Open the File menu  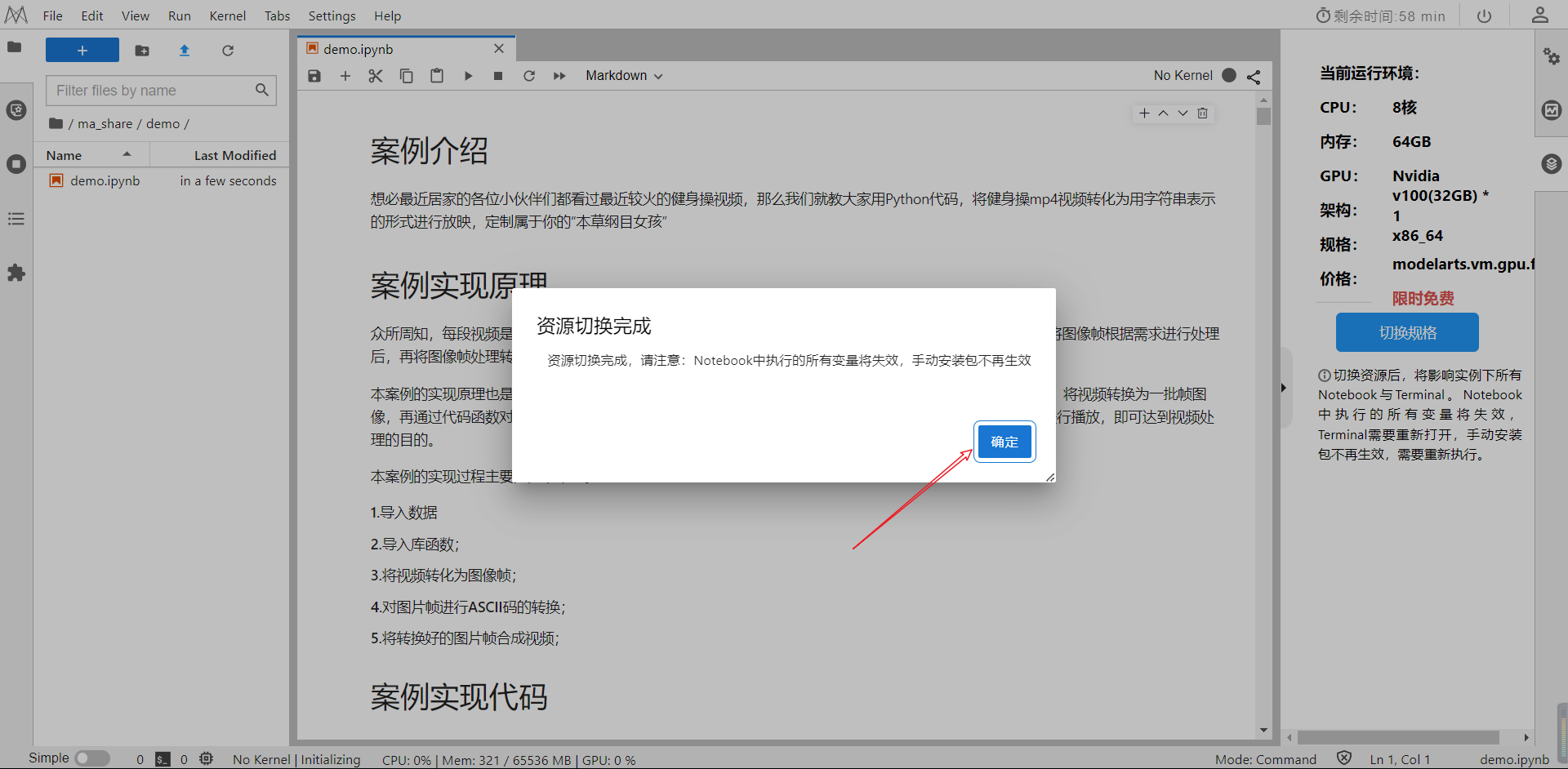(52, 16)
